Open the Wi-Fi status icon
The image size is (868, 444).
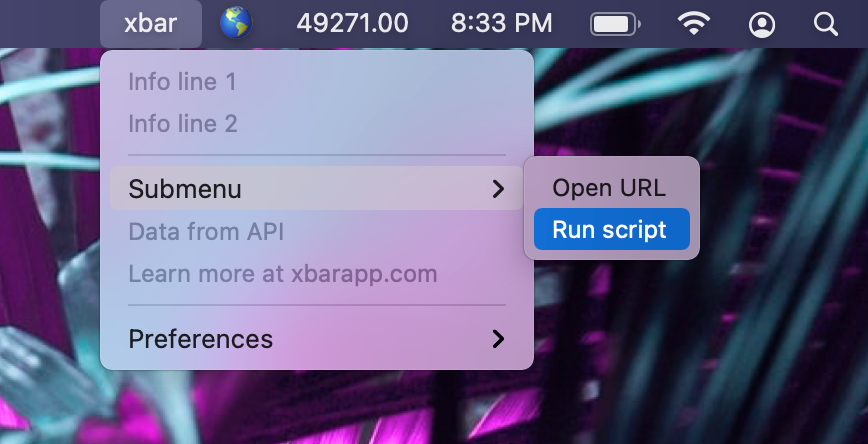(x=694, y=23)
